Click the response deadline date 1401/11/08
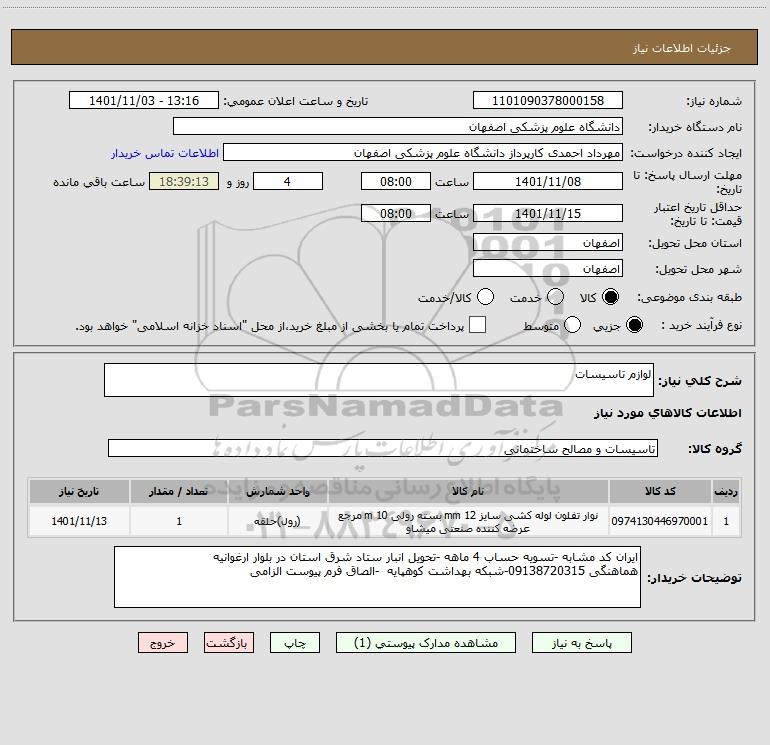The image size is (770, 745). coord(548,182)
